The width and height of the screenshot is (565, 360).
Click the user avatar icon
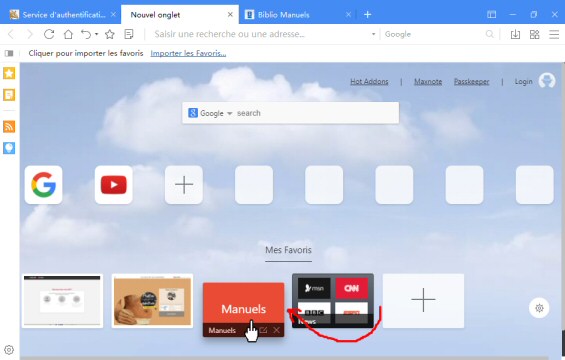pyautogui.click(x=547, y=81)
